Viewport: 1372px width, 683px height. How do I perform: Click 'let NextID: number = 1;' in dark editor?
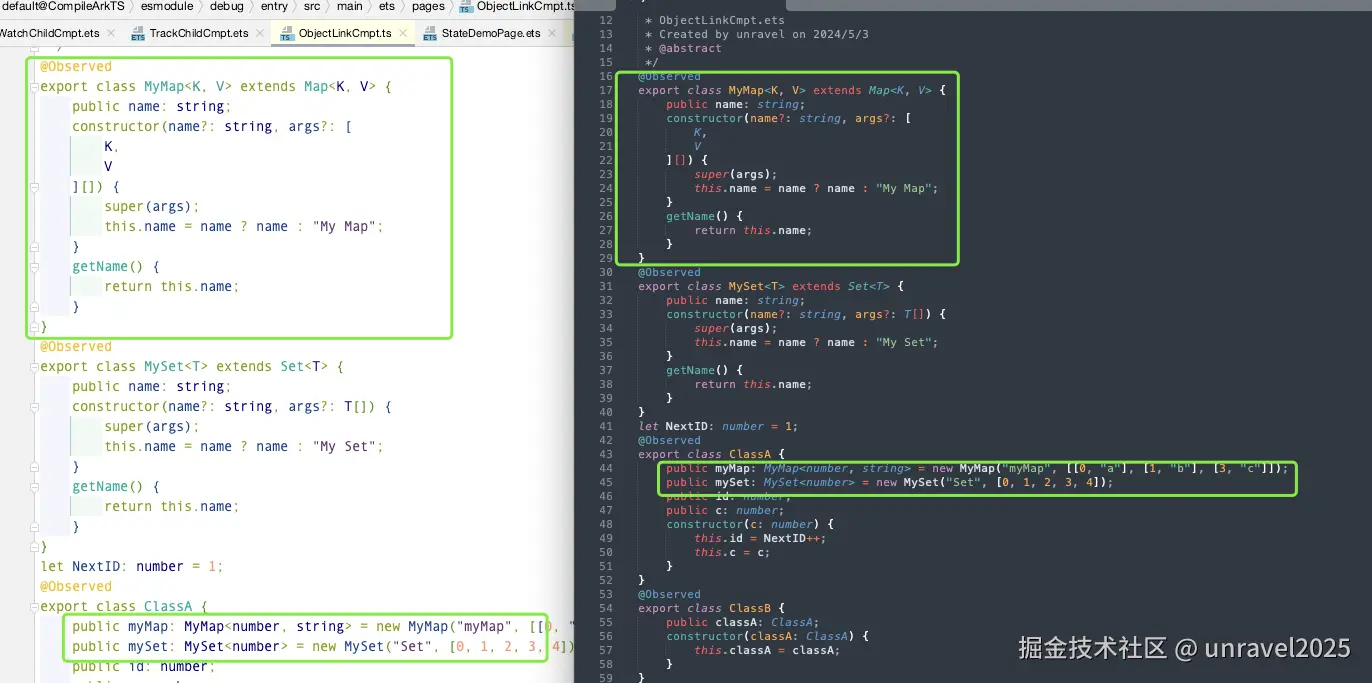(x=718, y=426)
